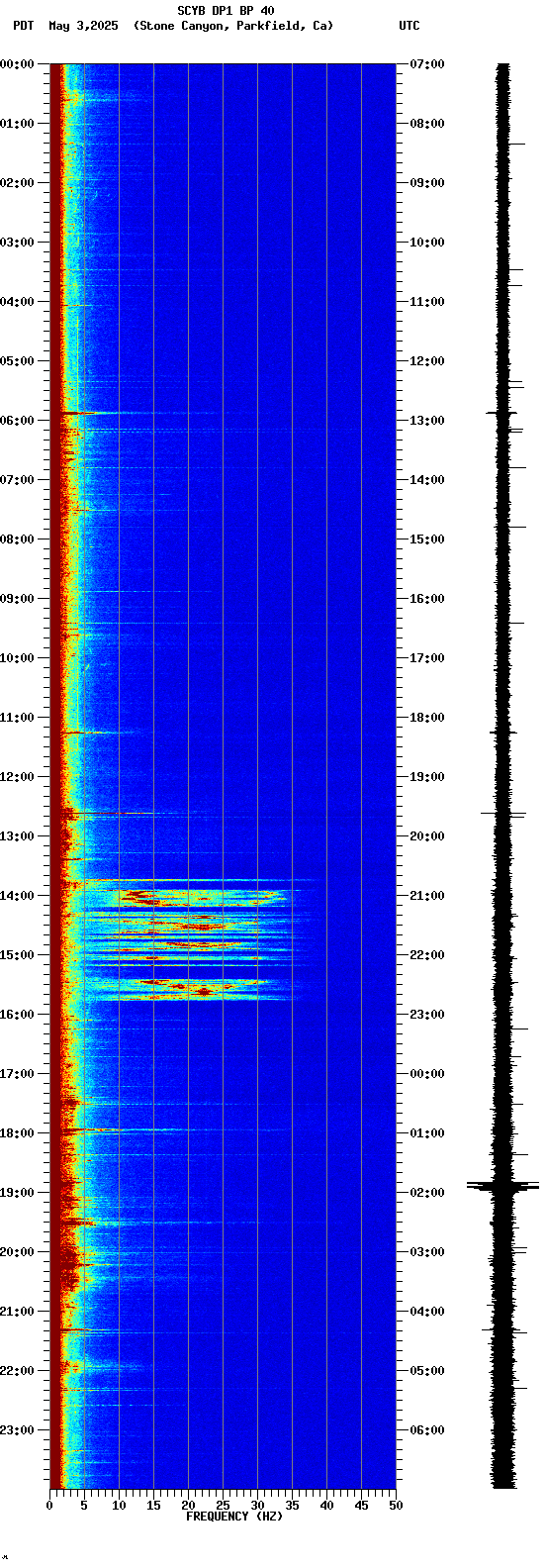Screen dimensions: 546x1568
Task: Click the '02:00' UTC time label
Action: [x=426, y=1193]
